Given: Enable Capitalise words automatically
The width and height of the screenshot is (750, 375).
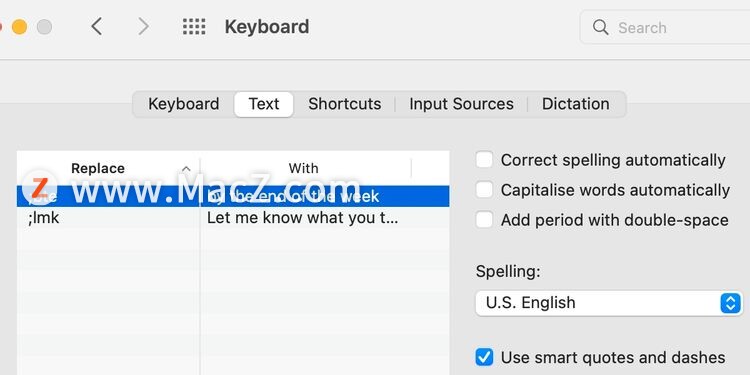Looking at the screenshot, I should point(484,190).
